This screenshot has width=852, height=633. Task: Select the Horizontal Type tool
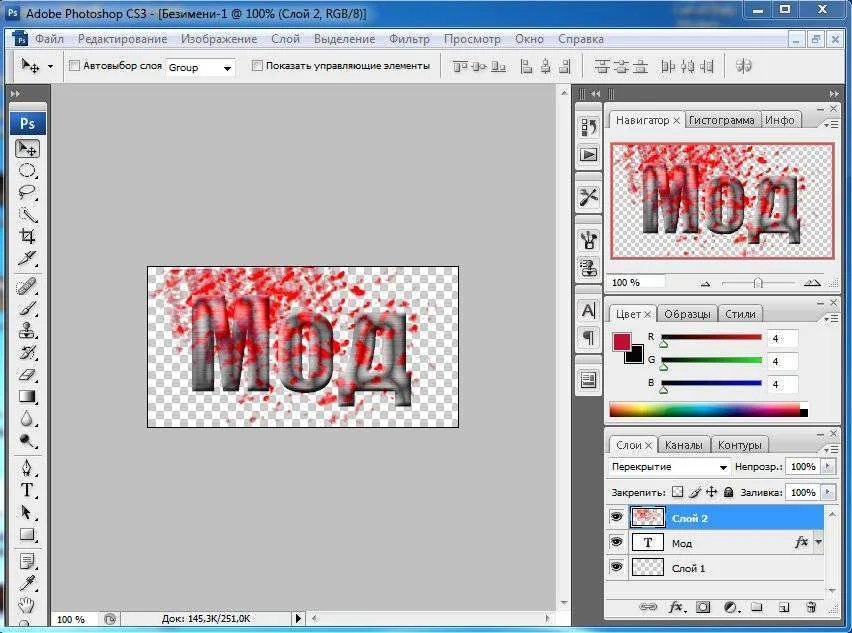tap(27, 490)
